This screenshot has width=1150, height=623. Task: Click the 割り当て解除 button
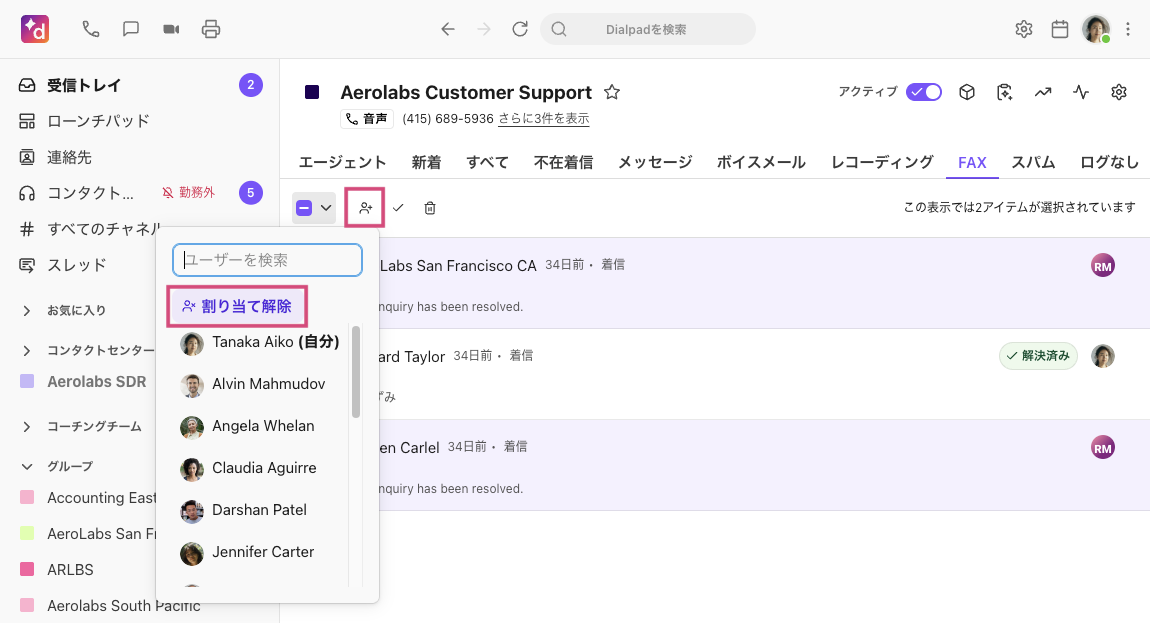[237, 306]
